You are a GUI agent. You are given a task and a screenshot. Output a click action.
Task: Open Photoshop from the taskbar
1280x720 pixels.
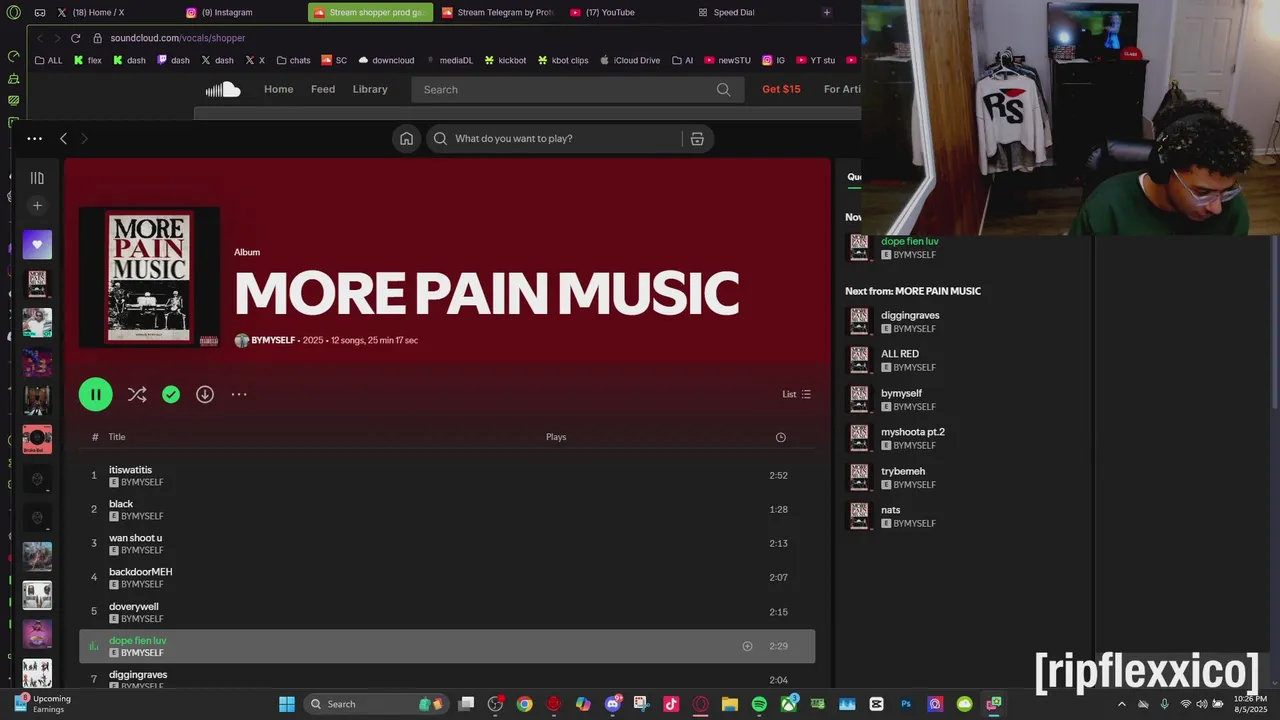point(906,704)
